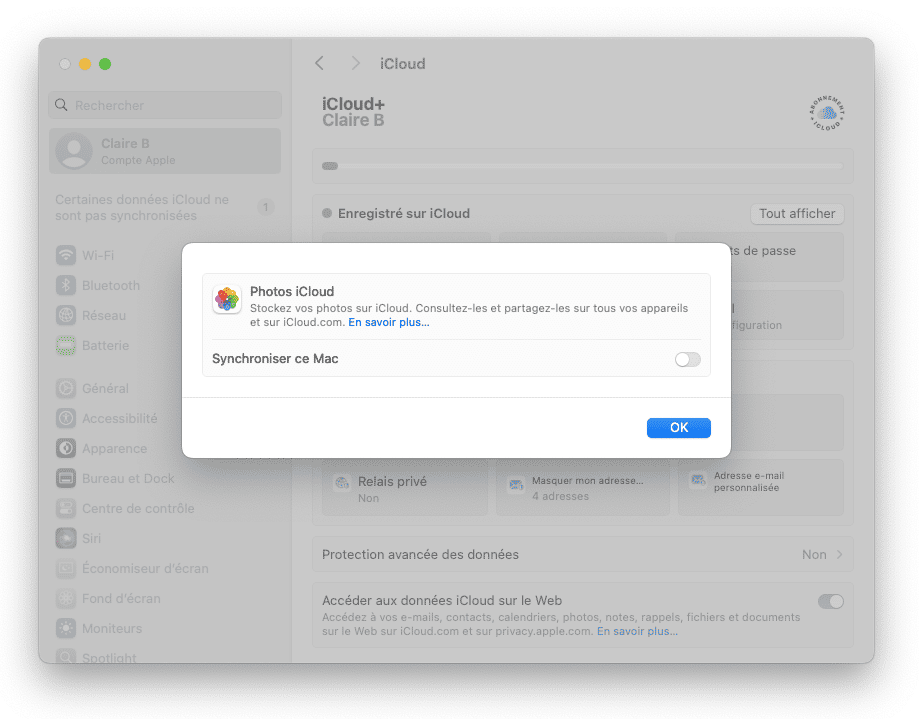Click the iCloud storage usage bar

583,166
